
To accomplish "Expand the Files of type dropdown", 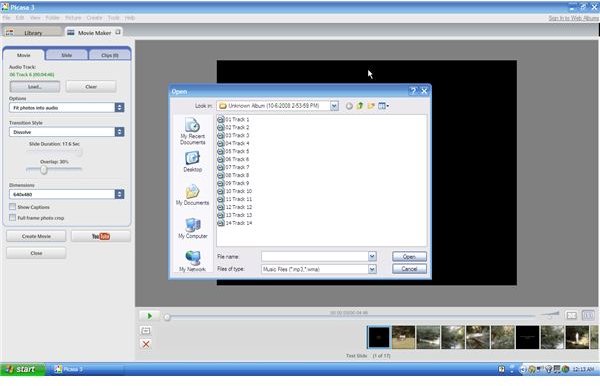I will click(x=372, y=269).
